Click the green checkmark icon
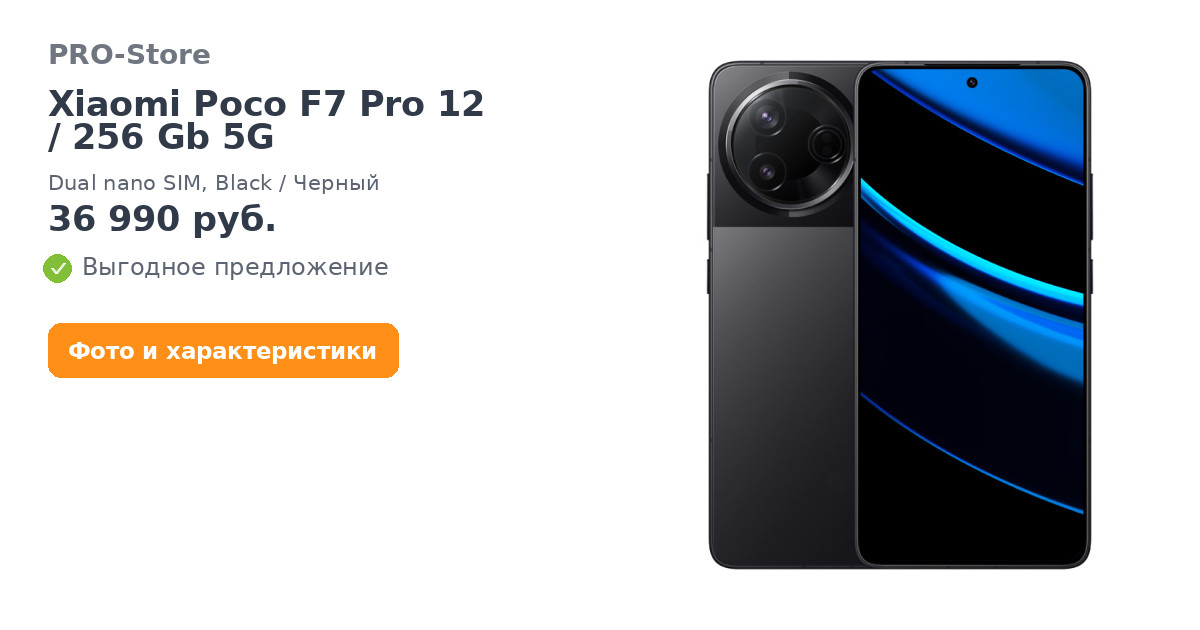The image size is (1200, 630). tap(57, 268)
